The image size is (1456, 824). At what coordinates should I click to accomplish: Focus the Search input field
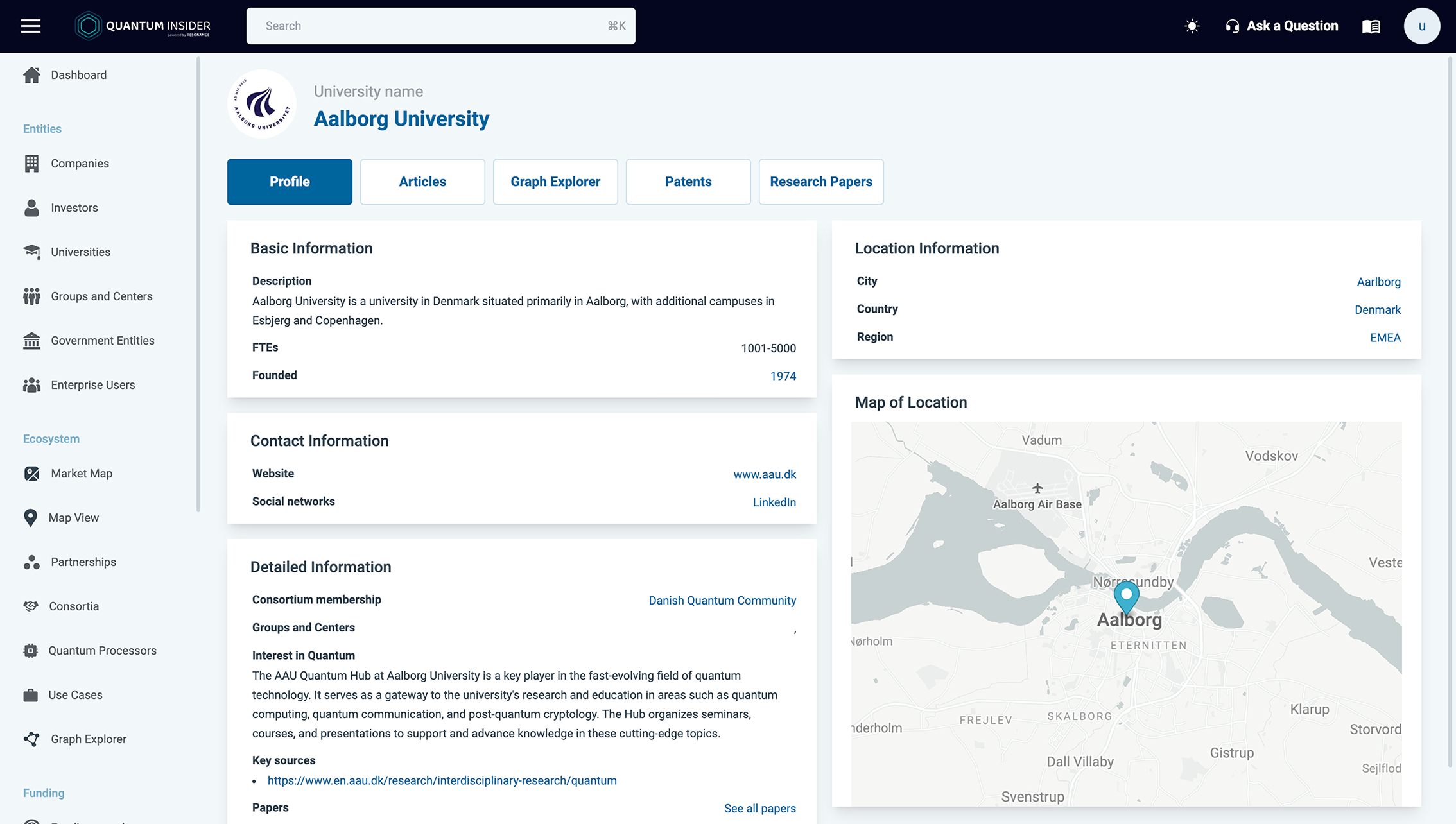point(440,26)
